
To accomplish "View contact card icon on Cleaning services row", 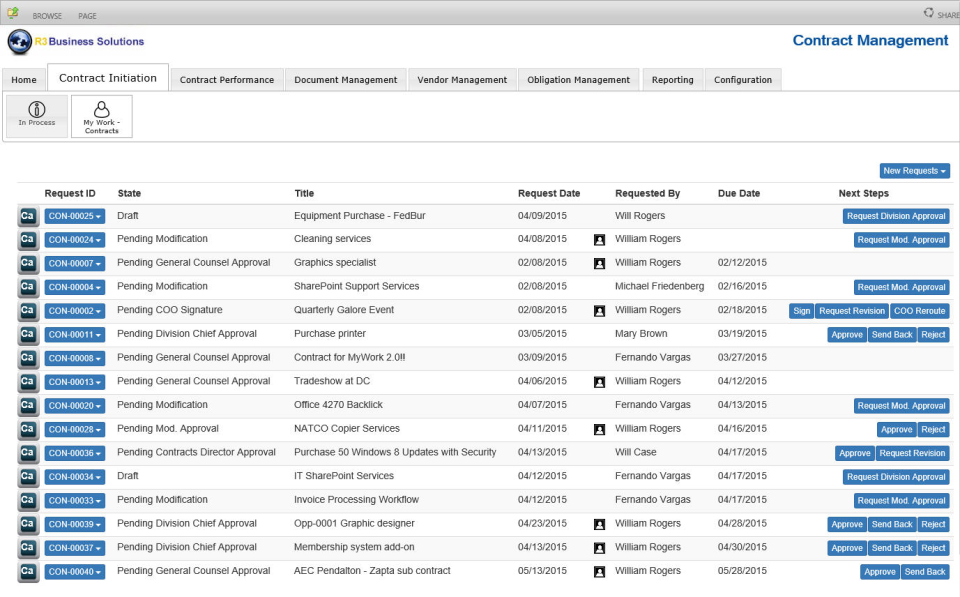I will pos(598,239).
